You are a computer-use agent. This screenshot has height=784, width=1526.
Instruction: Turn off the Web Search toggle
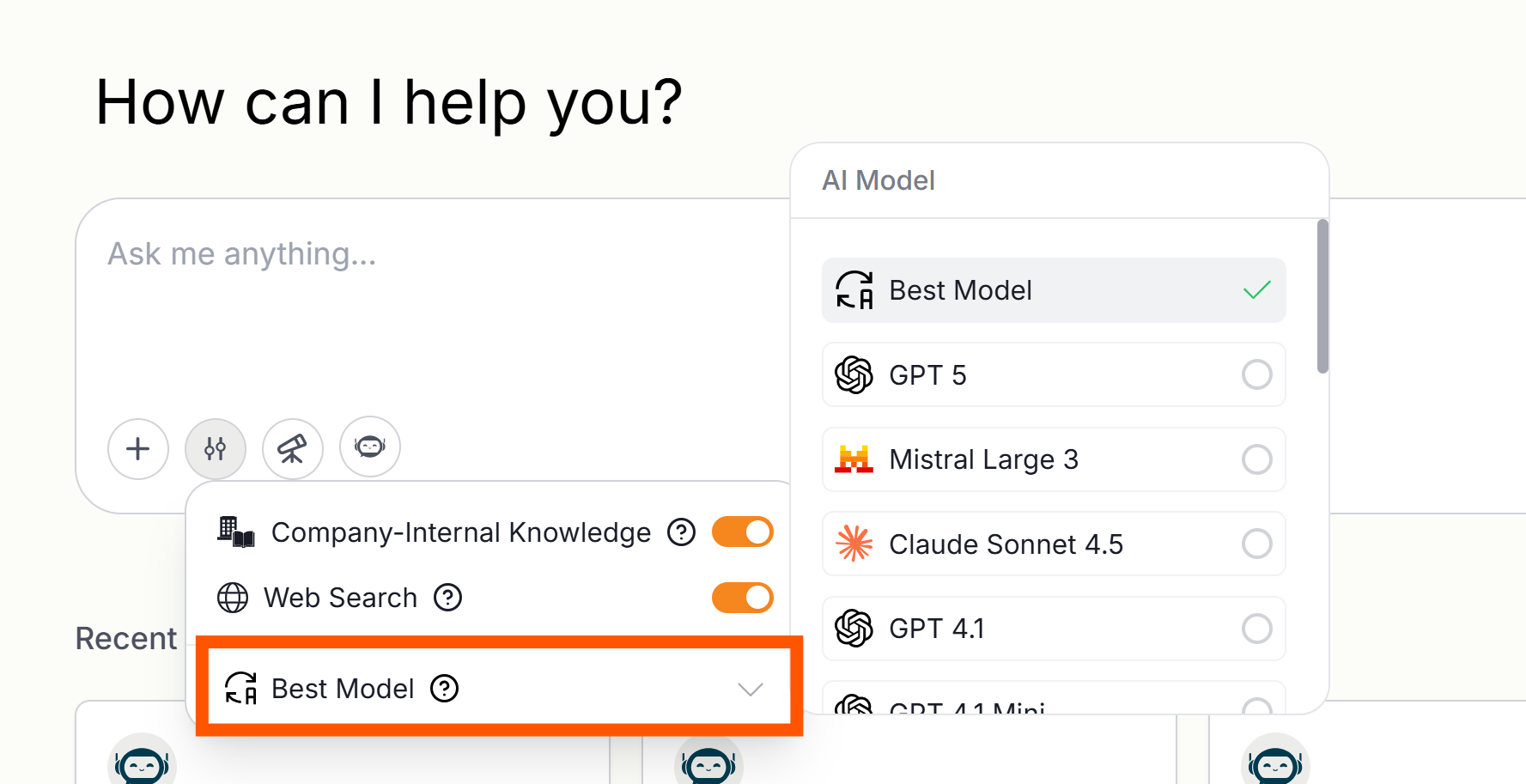coord(743,597)
